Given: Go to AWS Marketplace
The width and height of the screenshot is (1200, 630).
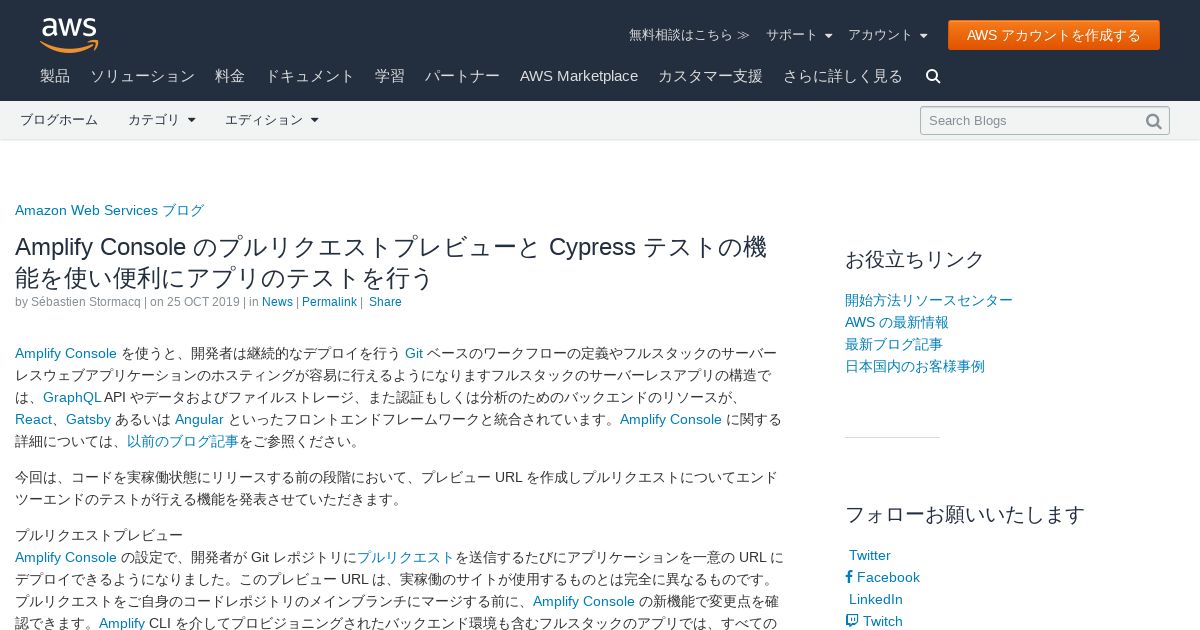Looking at the screenshot, I should point(579,76).
